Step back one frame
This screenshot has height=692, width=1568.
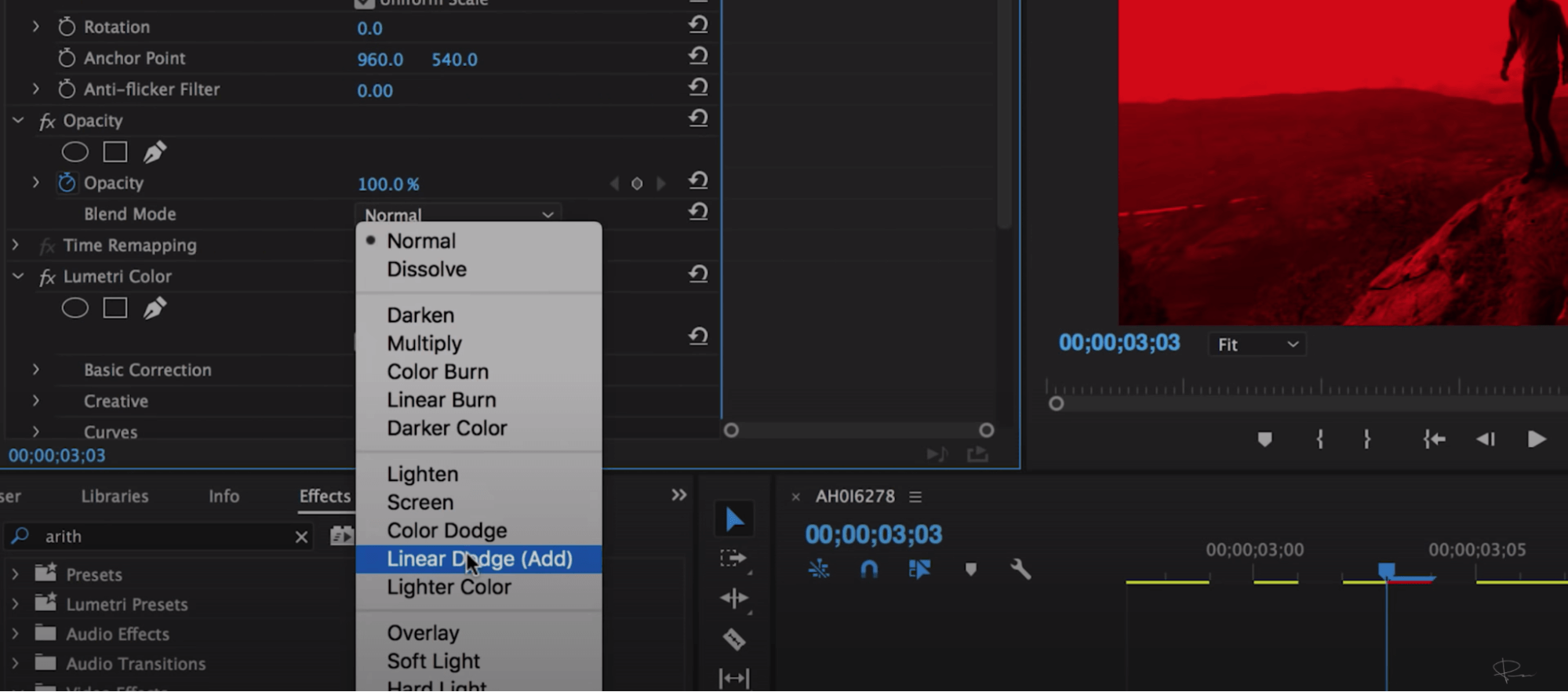point(1486,439)
